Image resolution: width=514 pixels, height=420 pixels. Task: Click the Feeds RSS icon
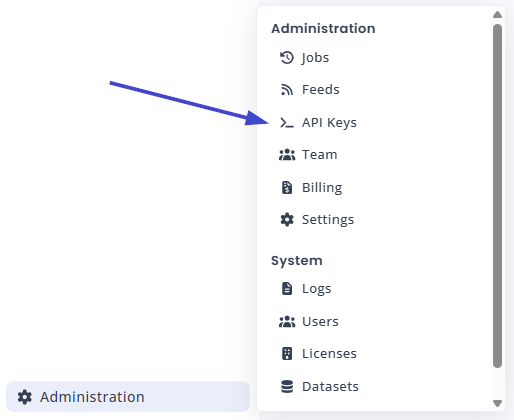[x=287, y=90]
